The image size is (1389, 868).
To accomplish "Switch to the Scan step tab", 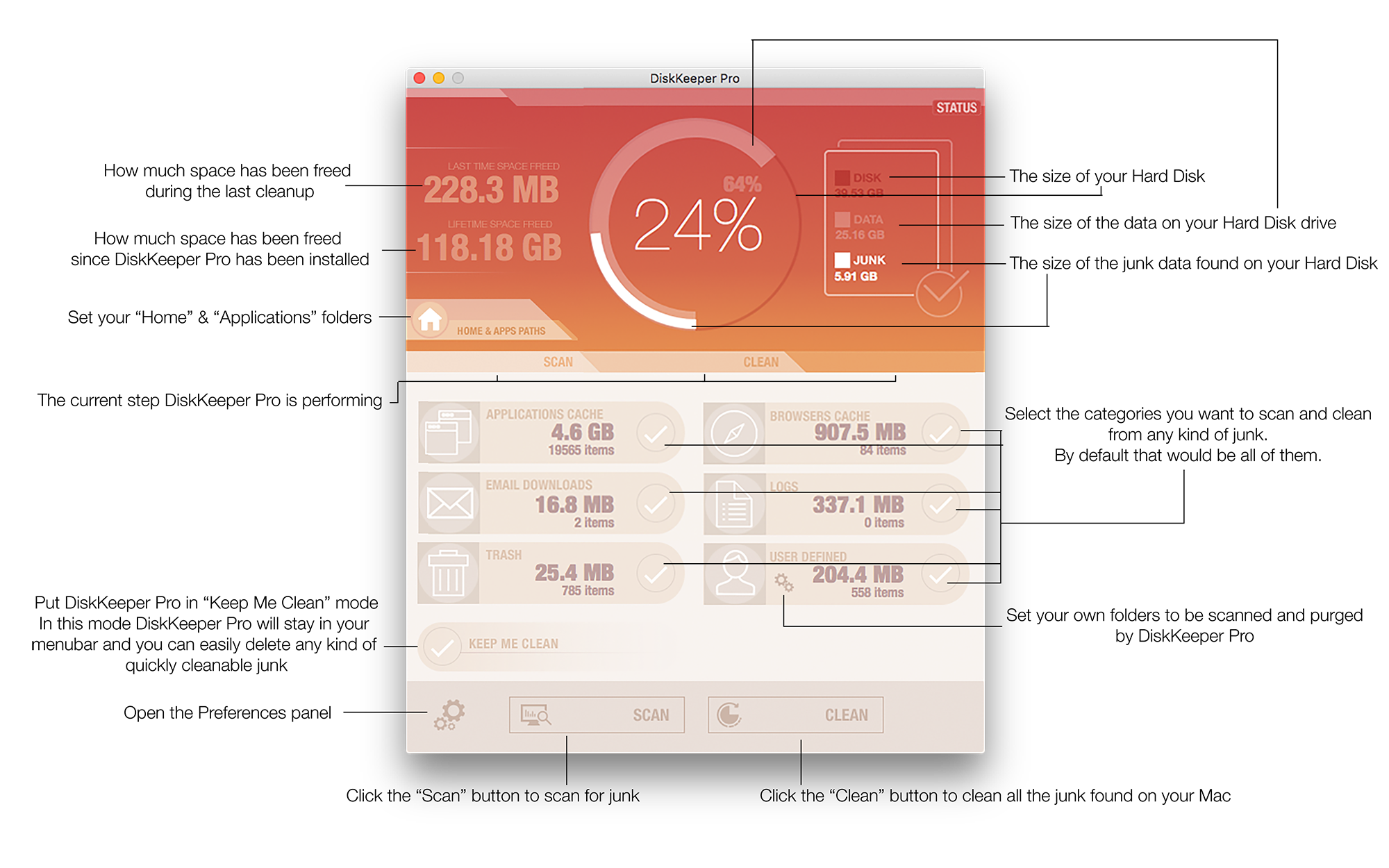I will 558,362.
